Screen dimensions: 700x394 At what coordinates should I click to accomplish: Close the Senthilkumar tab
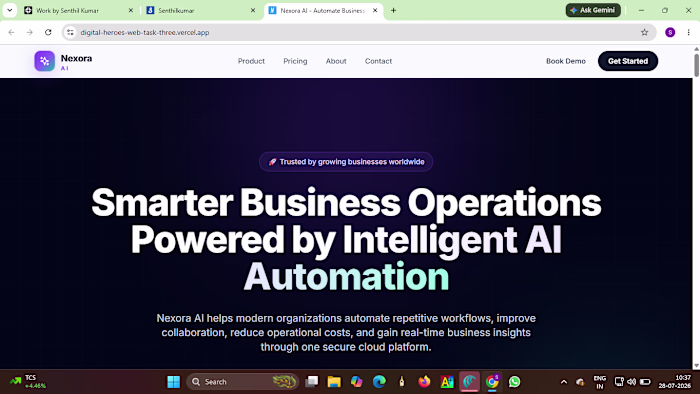[253, 10]
